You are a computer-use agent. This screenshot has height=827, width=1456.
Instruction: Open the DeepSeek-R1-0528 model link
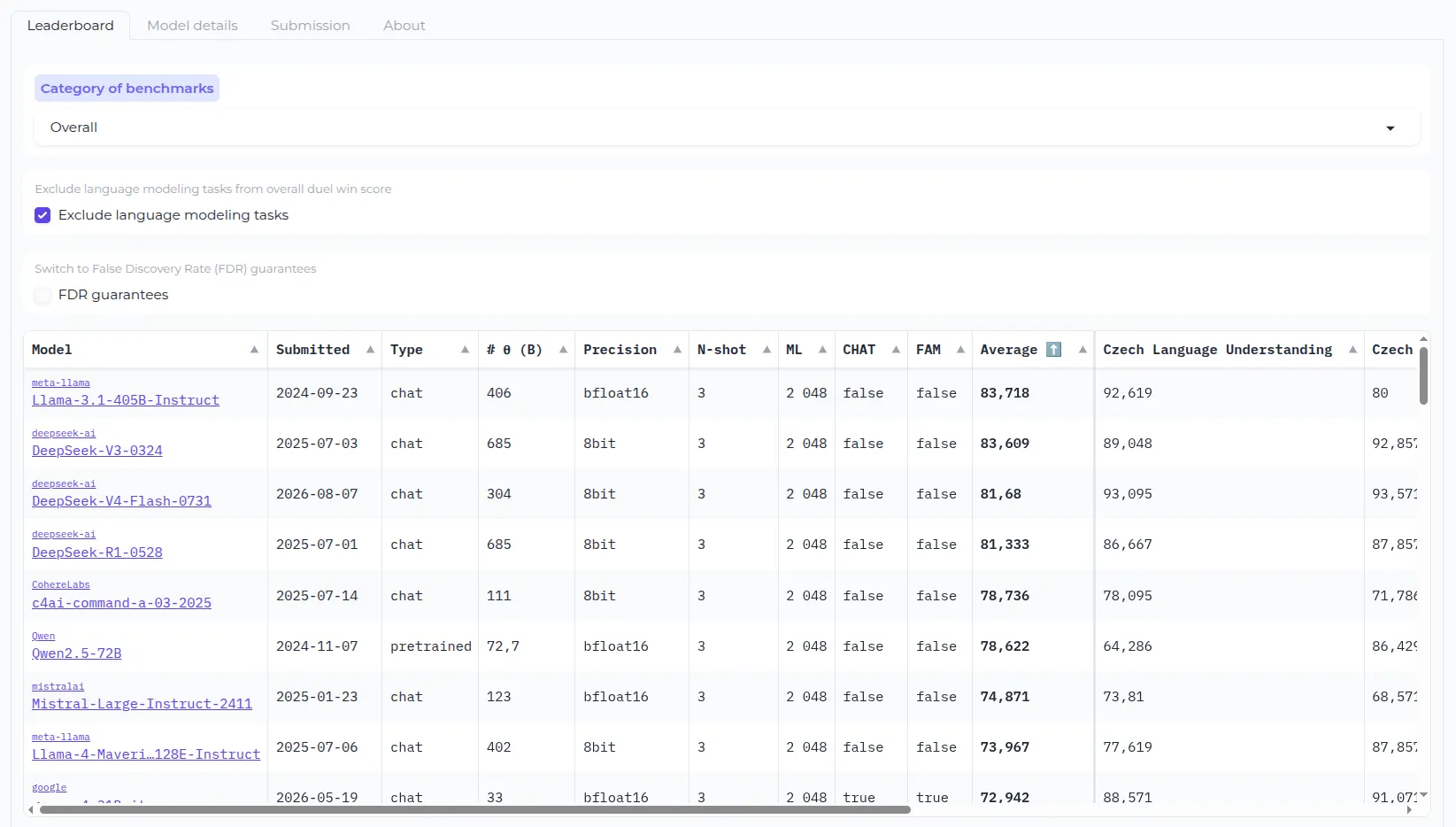point(97,553)
